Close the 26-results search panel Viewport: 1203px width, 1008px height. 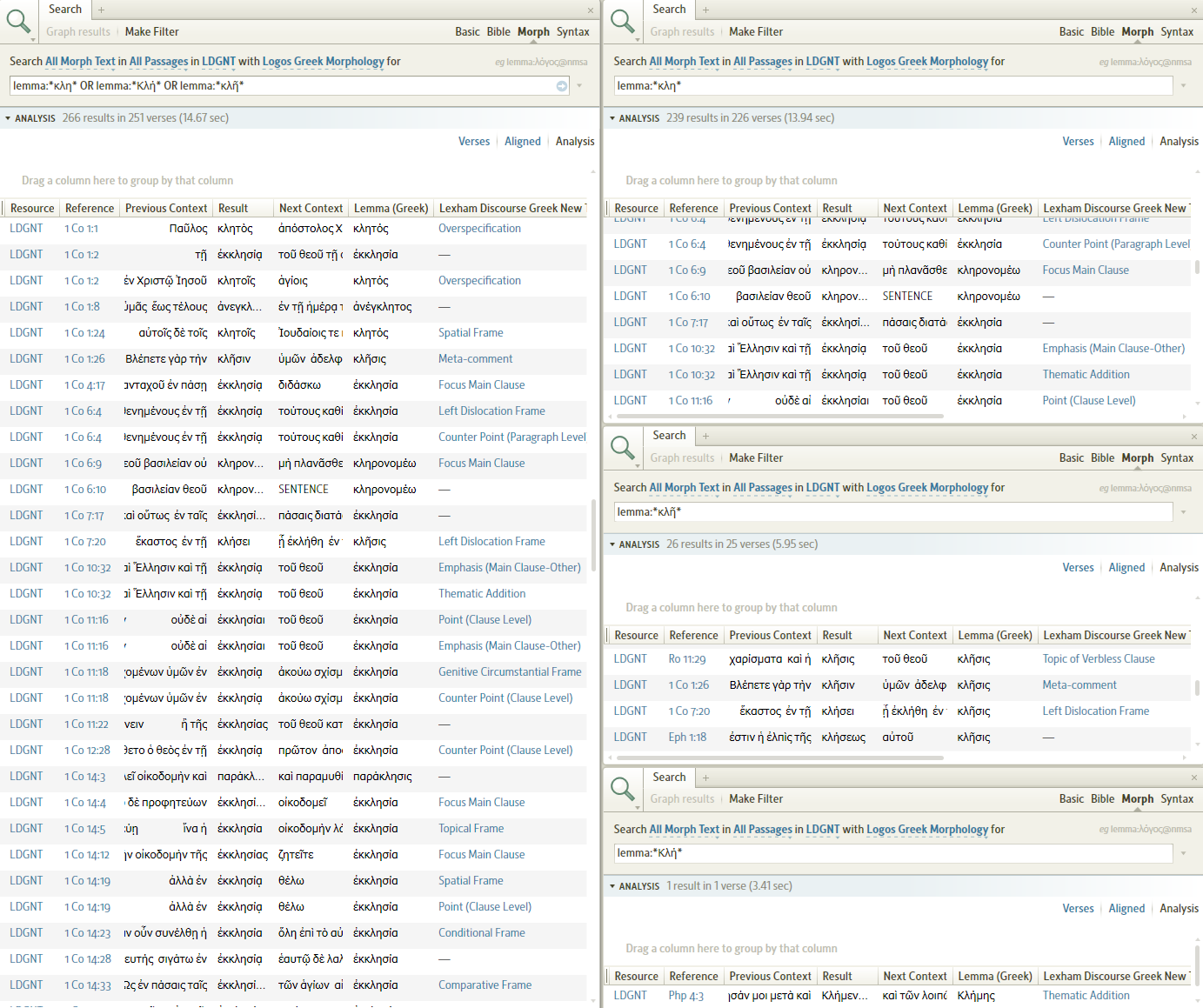click(x=1194, y=437)
